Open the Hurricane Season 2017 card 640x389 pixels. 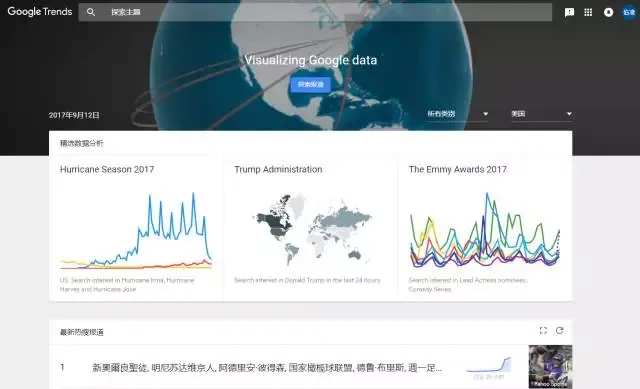[x=136, y=228]
